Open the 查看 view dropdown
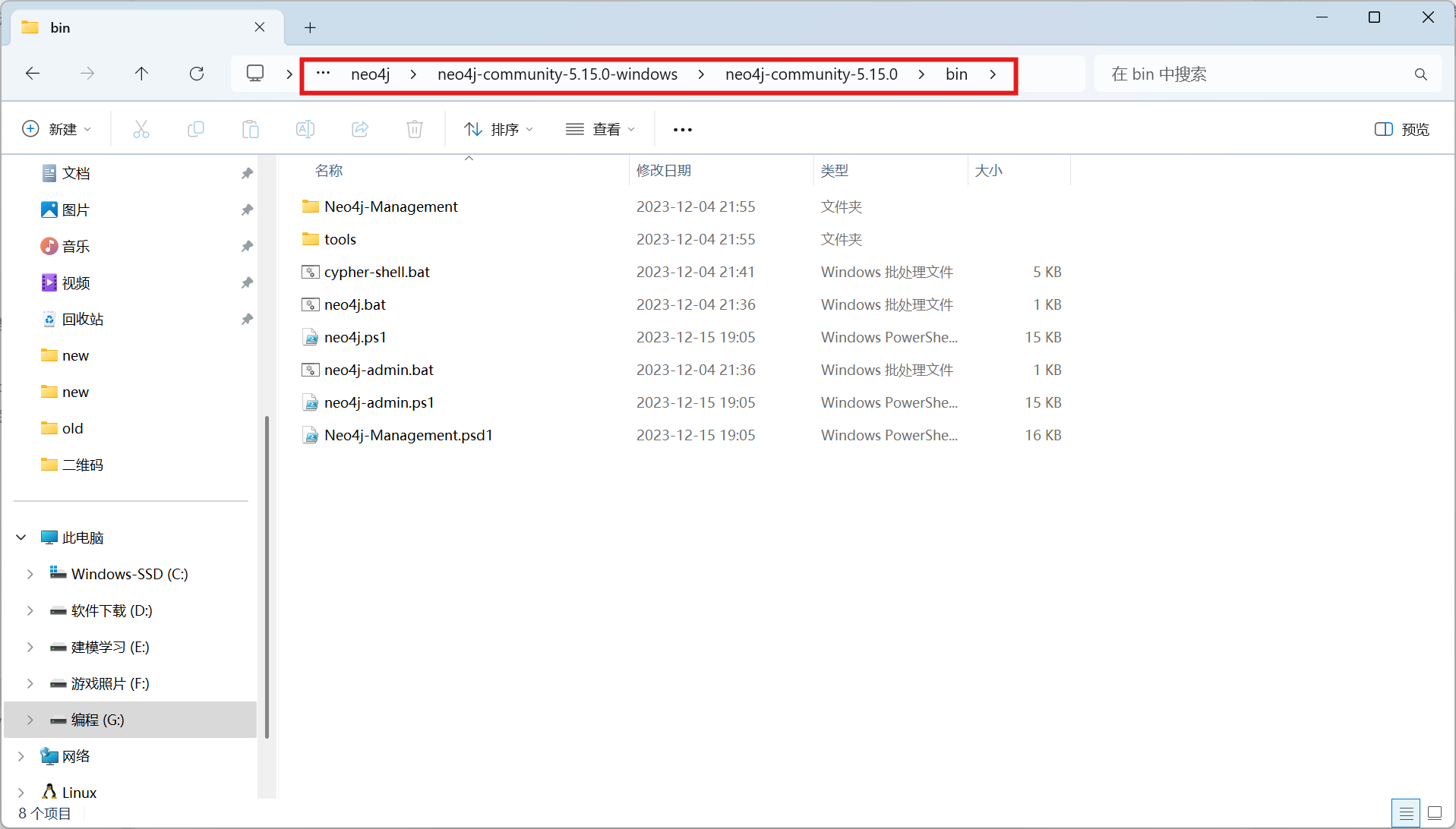 point(600,129)
